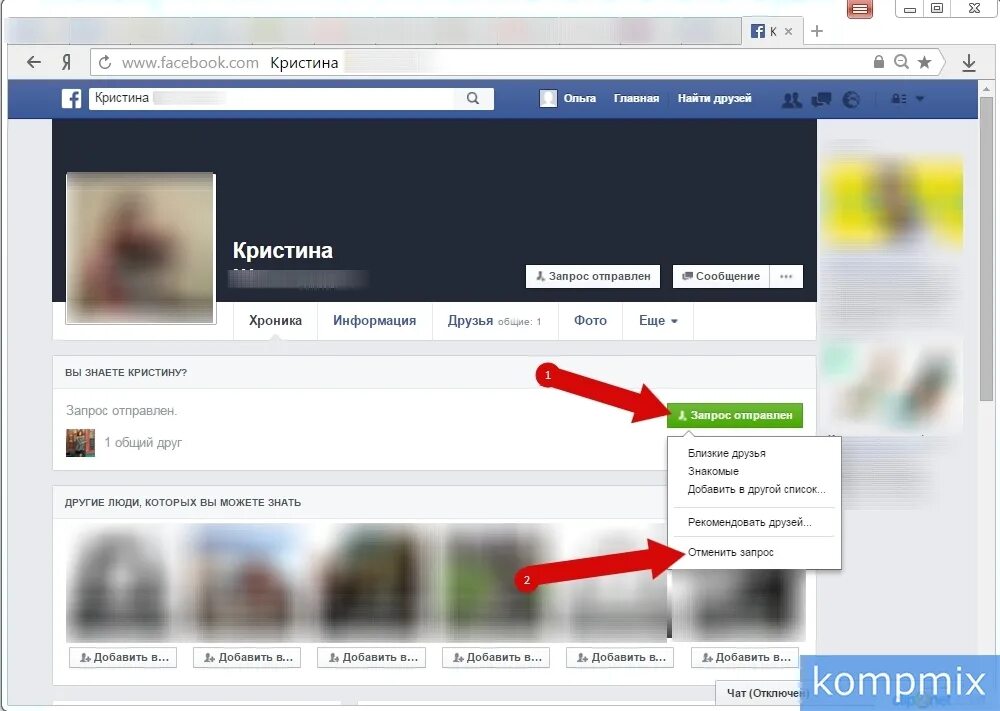This screenshot has width=1000, height=711.
Task: Click the 1 общий друг link
Action: (x=143, y=443)
